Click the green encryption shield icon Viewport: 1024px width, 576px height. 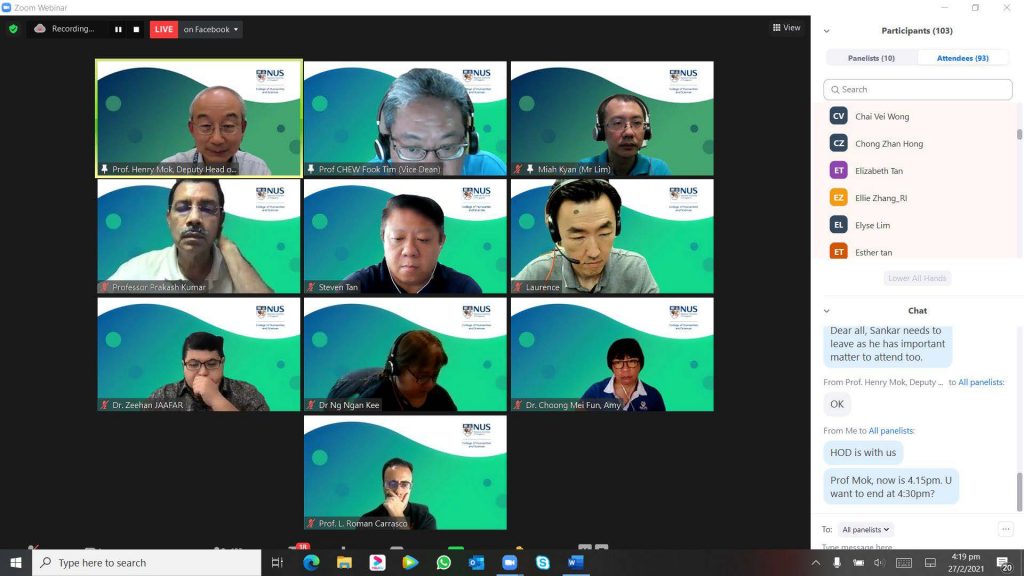pyautogui.click(x=13, y=29)
